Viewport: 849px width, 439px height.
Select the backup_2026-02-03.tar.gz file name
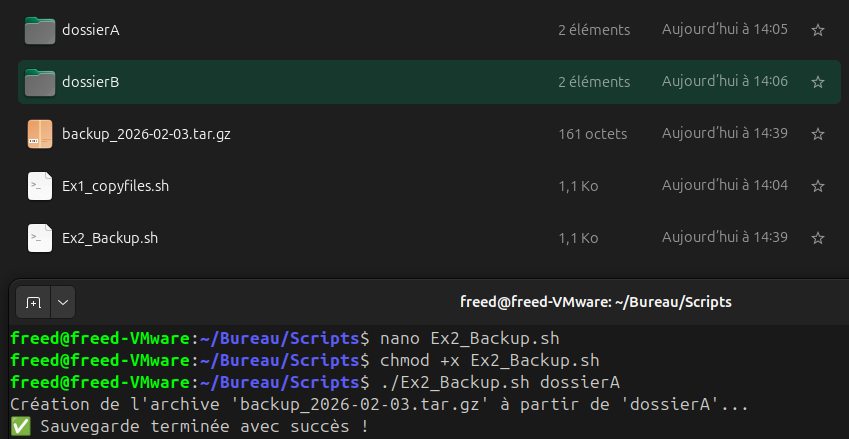tap(146, 134)
